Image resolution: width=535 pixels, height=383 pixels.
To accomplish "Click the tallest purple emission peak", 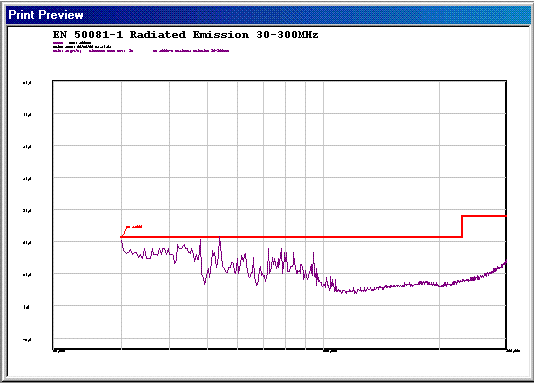I will click(220, 239).
